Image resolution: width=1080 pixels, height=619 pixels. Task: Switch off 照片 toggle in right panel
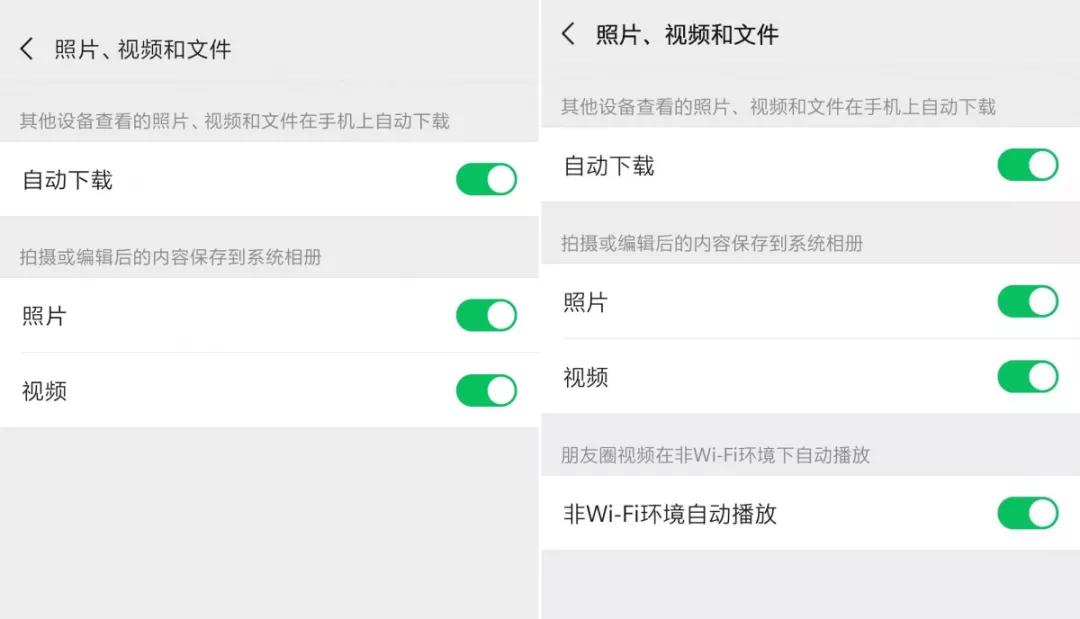1027,301
